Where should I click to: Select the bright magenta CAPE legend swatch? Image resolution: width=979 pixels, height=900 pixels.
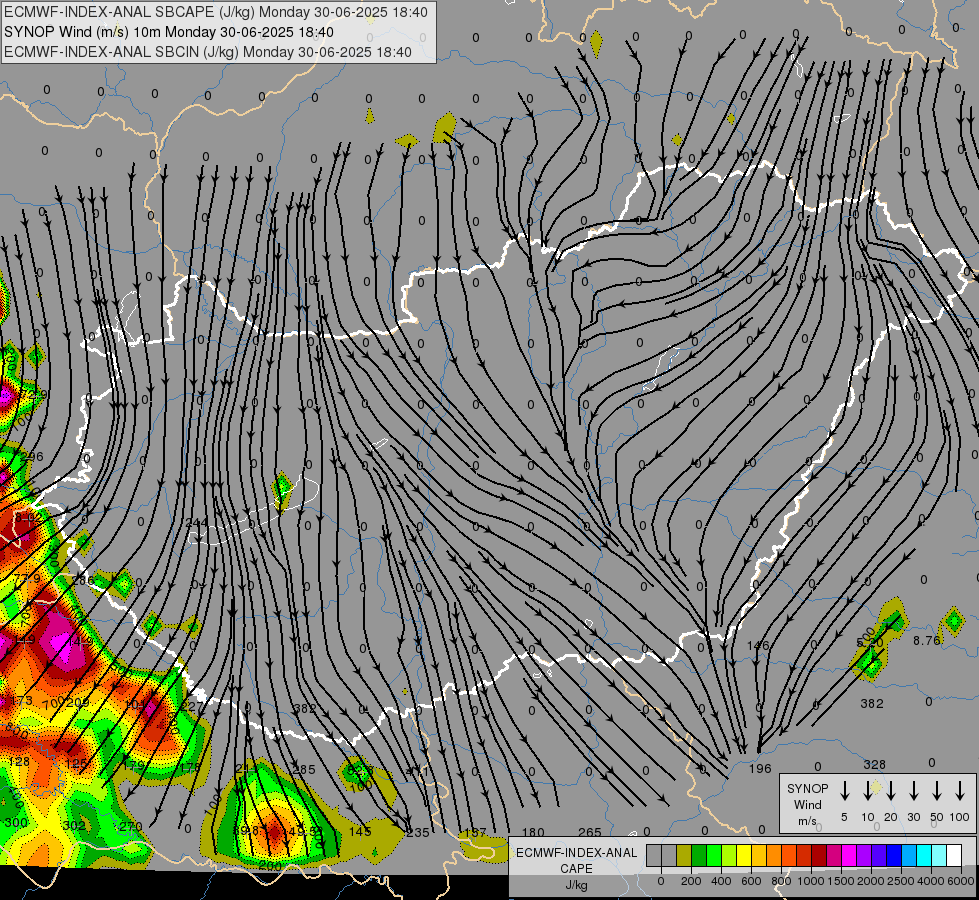coord(849,856)
